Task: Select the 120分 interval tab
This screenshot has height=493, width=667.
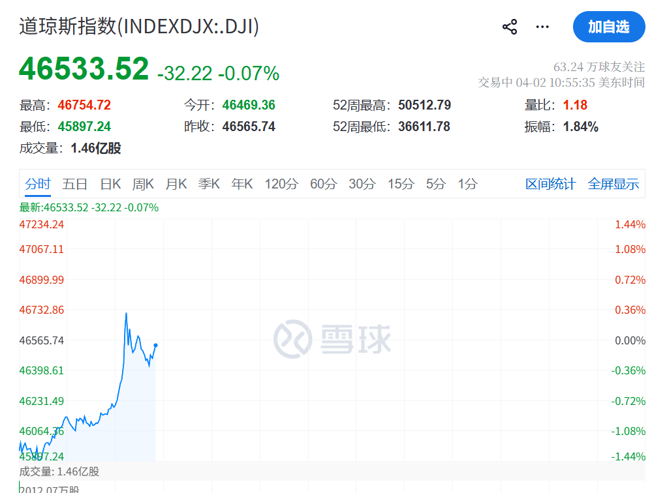Action: [281, 184]
